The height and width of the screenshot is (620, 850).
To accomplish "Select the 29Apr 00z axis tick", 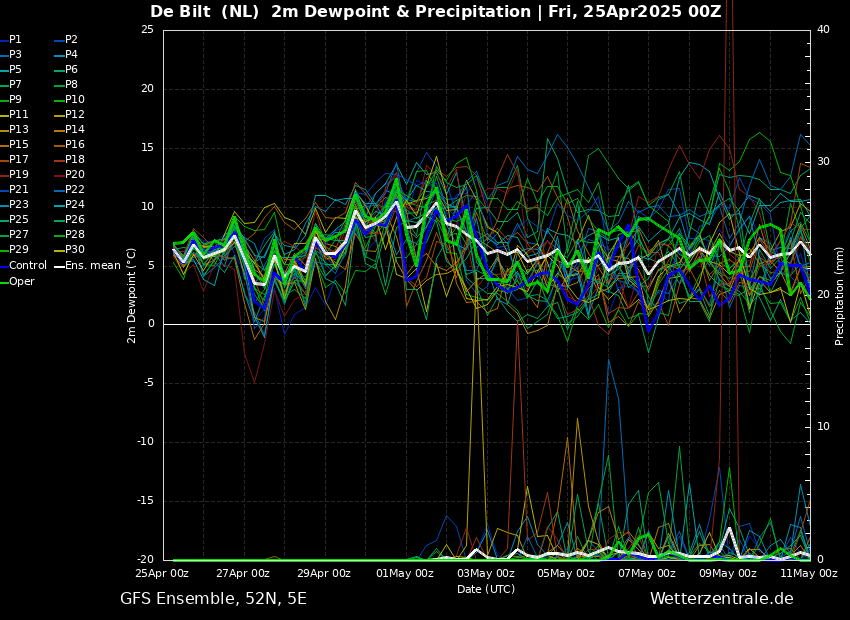I will (x=324, y=573).
